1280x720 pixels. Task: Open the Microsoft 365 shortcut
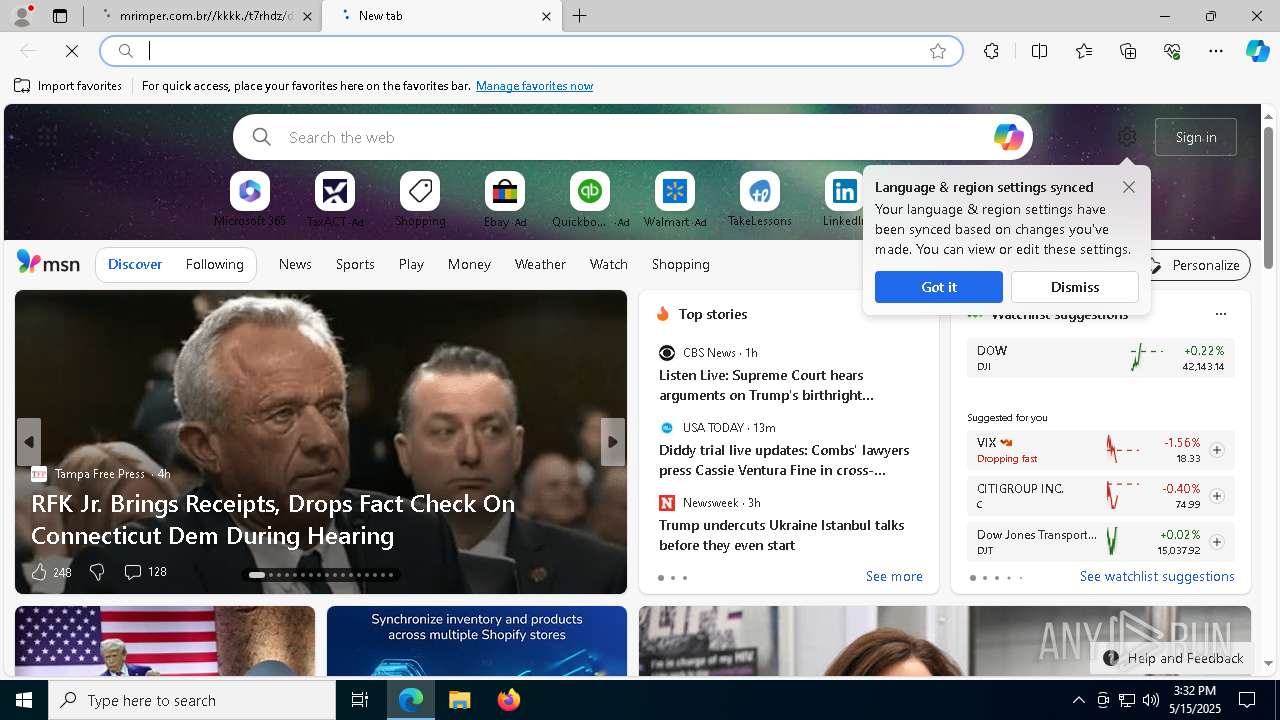coord(250,200)
